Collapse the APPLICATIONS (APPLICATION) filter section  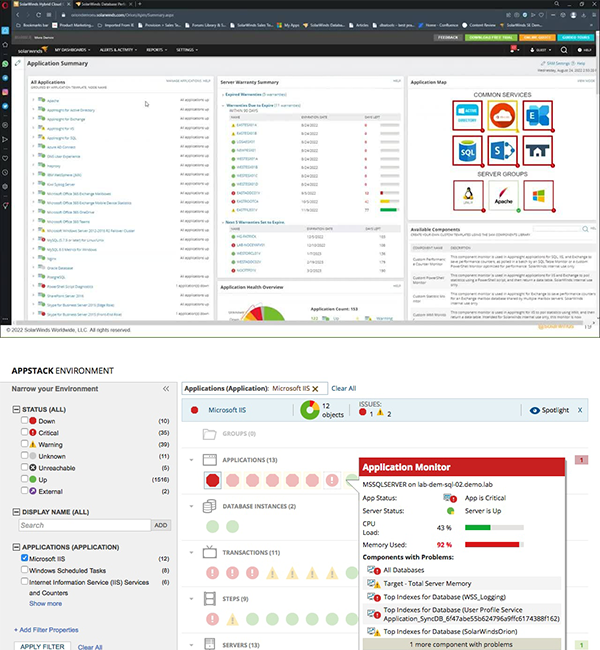coord(16,547)
